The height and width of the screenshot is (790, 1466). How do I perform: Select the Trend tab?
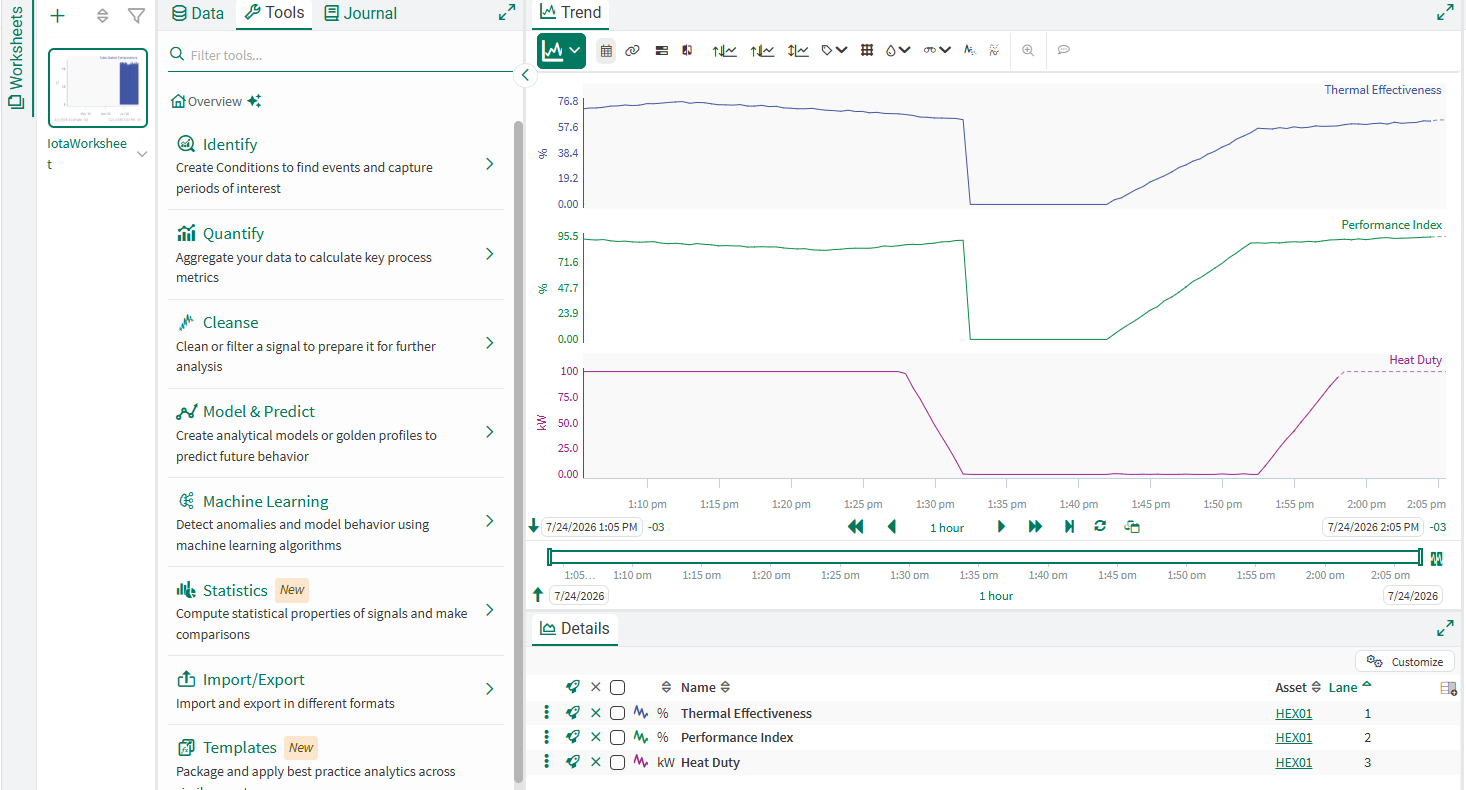point(570,13)
